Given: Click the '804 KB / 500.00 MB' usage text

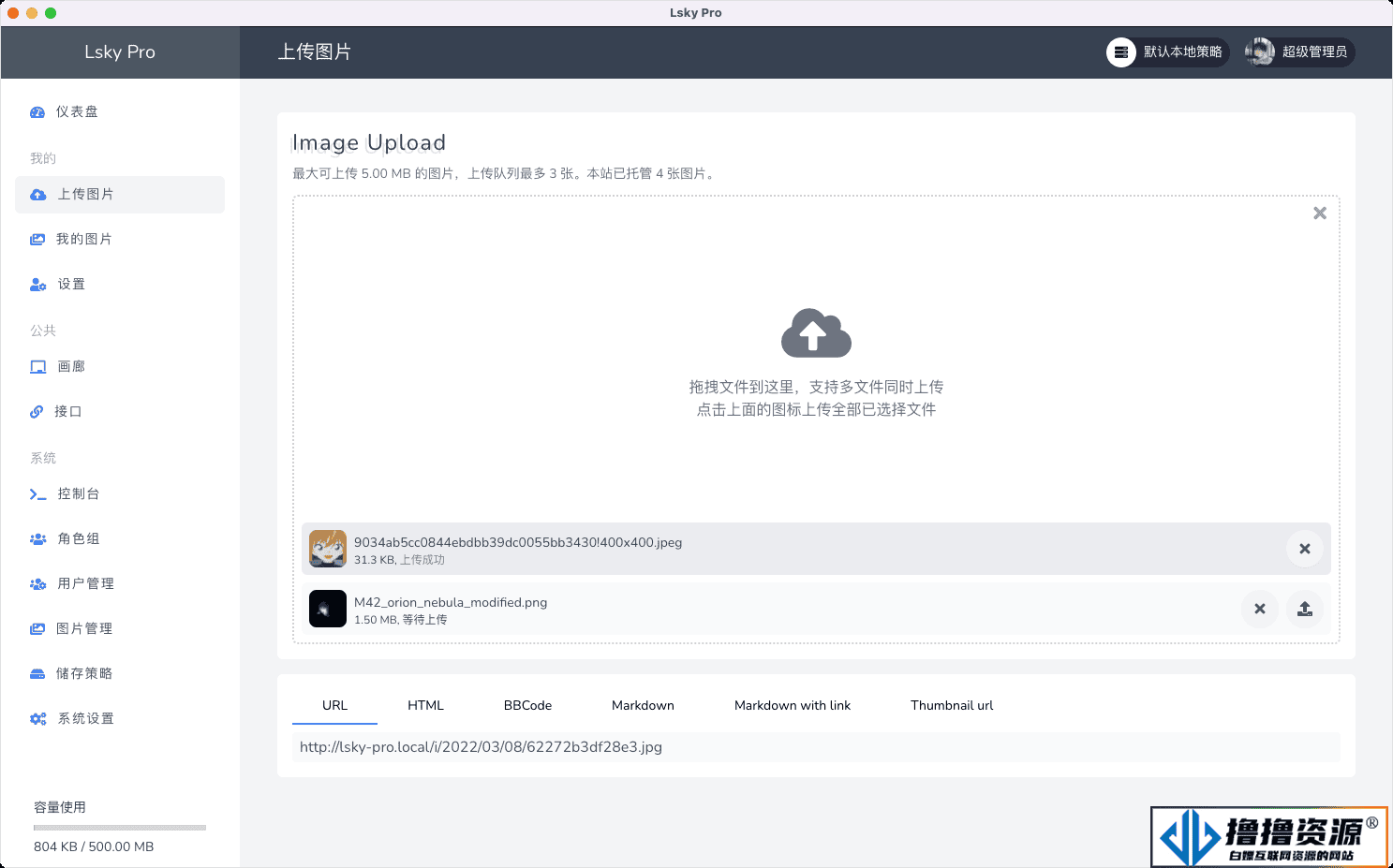Looking at the screenshot, I should tap(94, 846).
